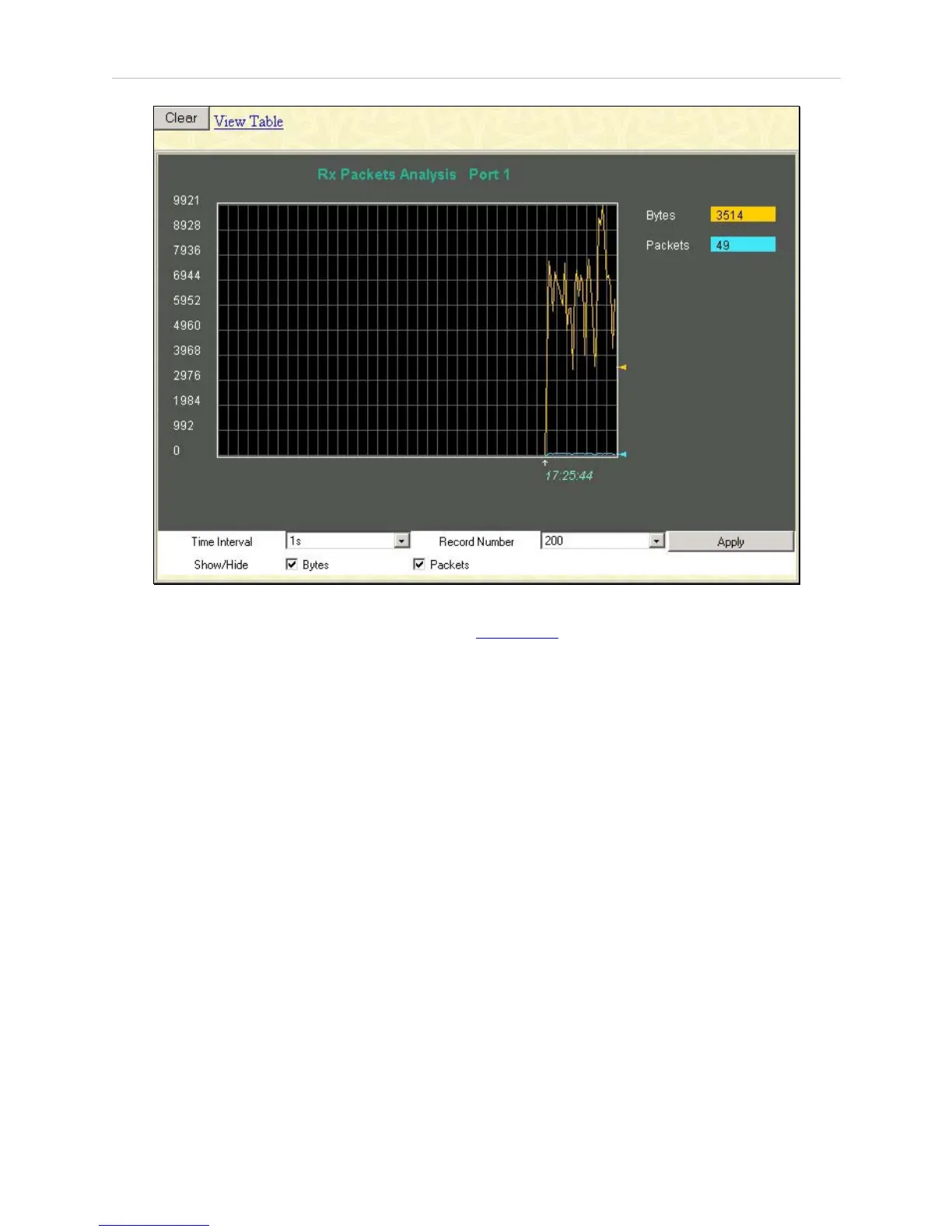The image size is (952, 1232).
Task: Click the Packets legend label
Action: (667, 245)
